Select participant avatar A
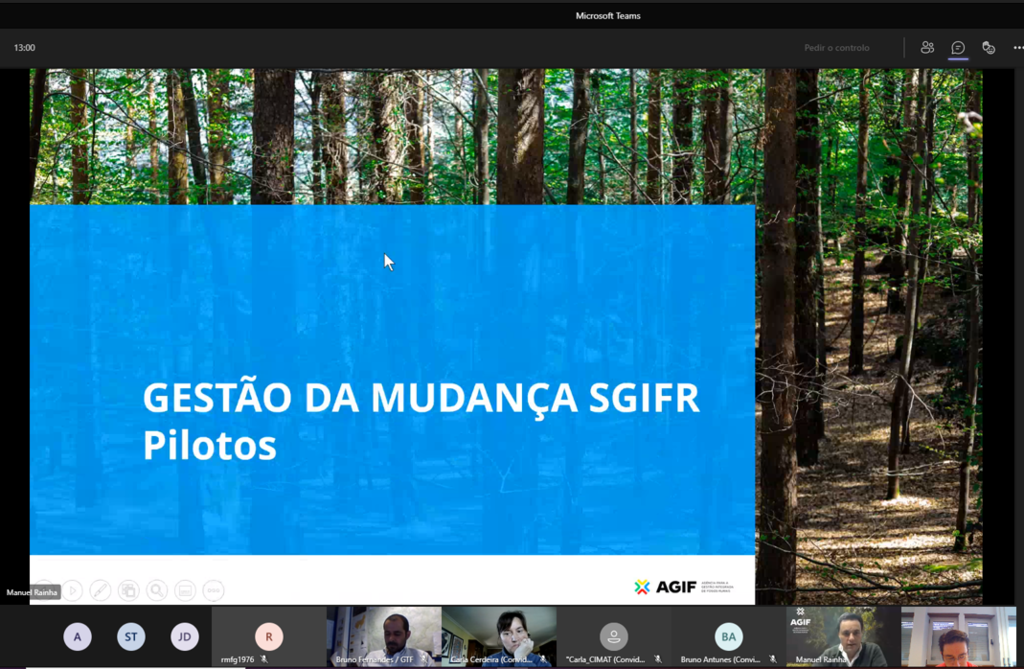 tap(77, 637)
